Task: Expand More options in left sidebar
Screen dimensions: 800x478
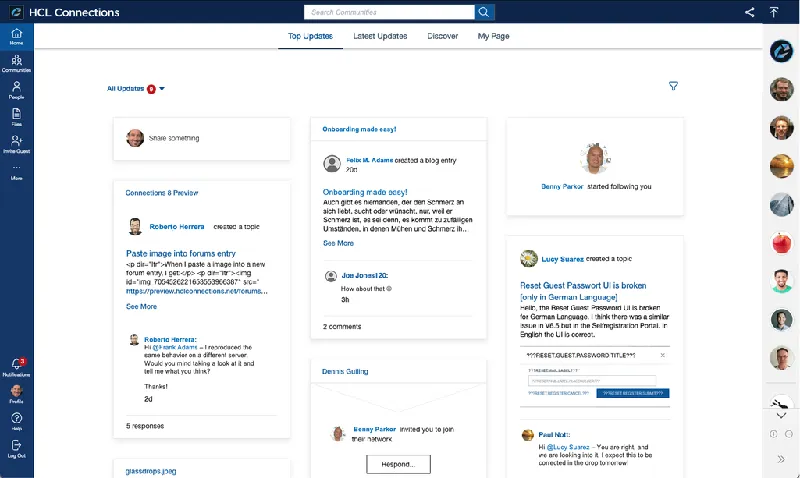Action: point(16,170)
